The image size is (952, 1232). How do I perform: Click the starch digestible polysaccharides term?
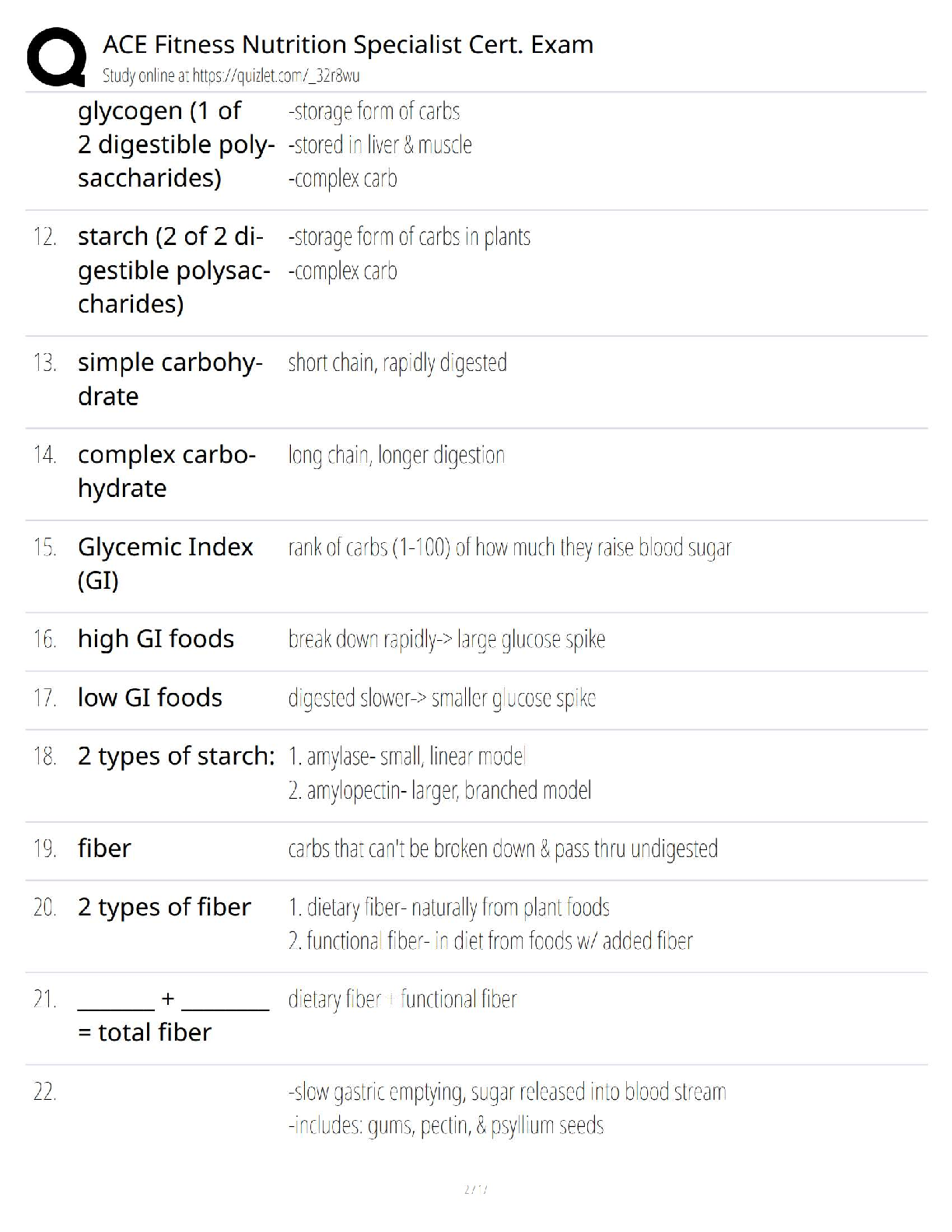[173, 270]
